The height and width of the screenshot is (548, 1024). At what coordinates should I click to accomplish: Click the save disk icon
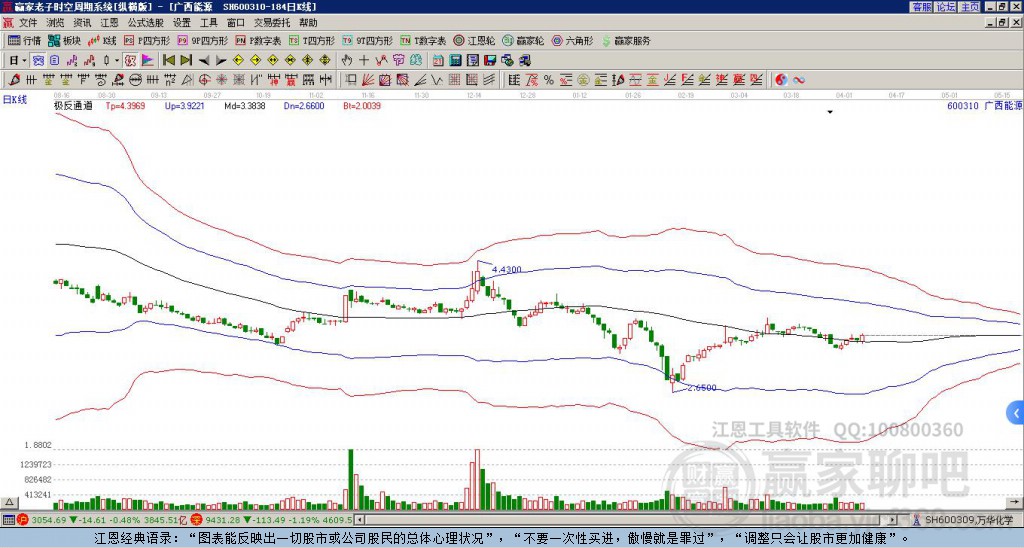(x=490, y=61)
